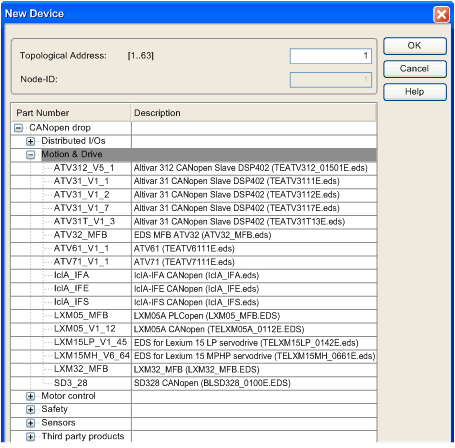
Task: Click description 'LXM05A CANopen (TELXM05A_0112E.EDS)'
Action: click(x=219, y=329)
